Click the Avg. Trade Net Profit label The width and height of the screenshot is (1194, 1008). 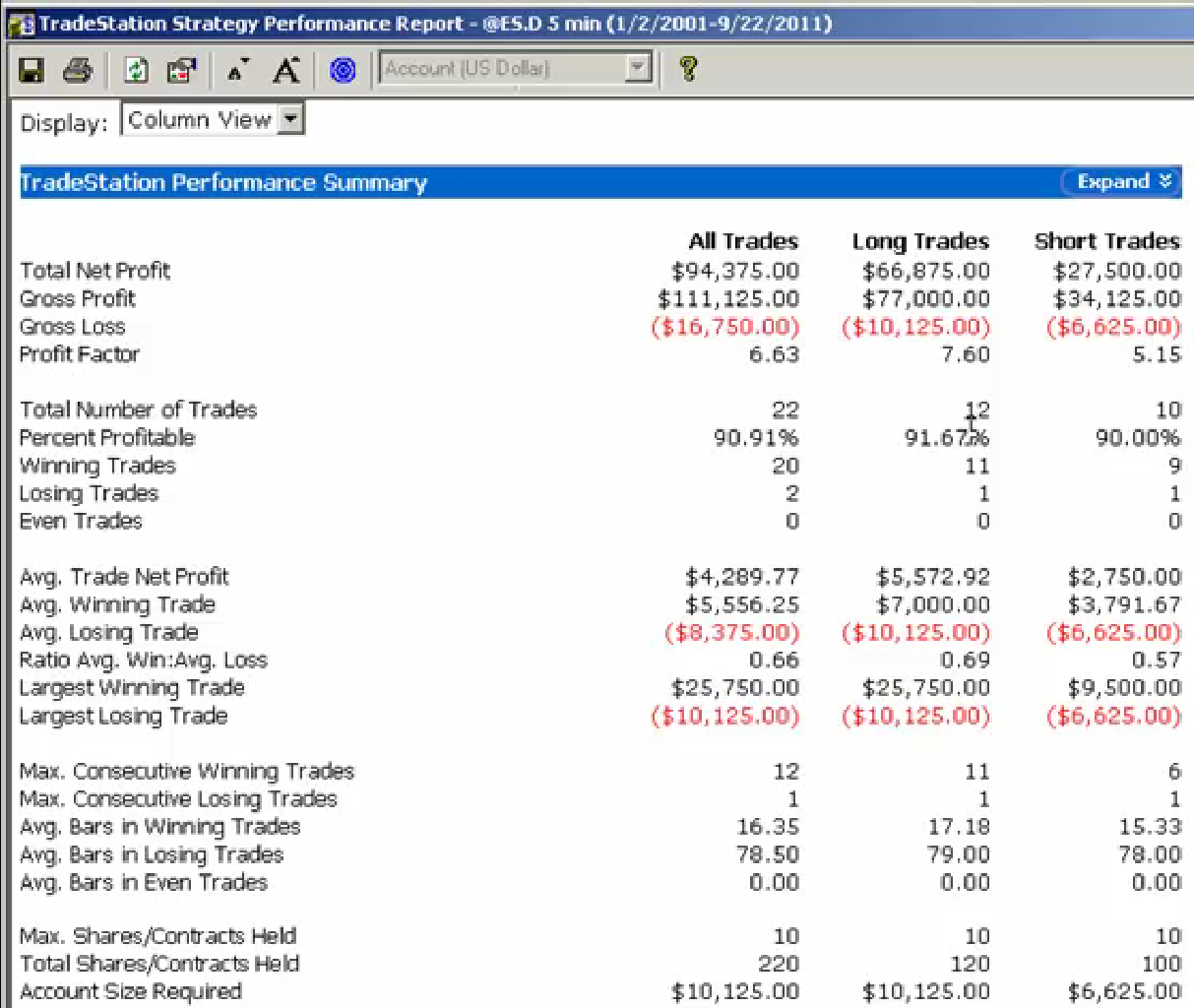[124, 577]
